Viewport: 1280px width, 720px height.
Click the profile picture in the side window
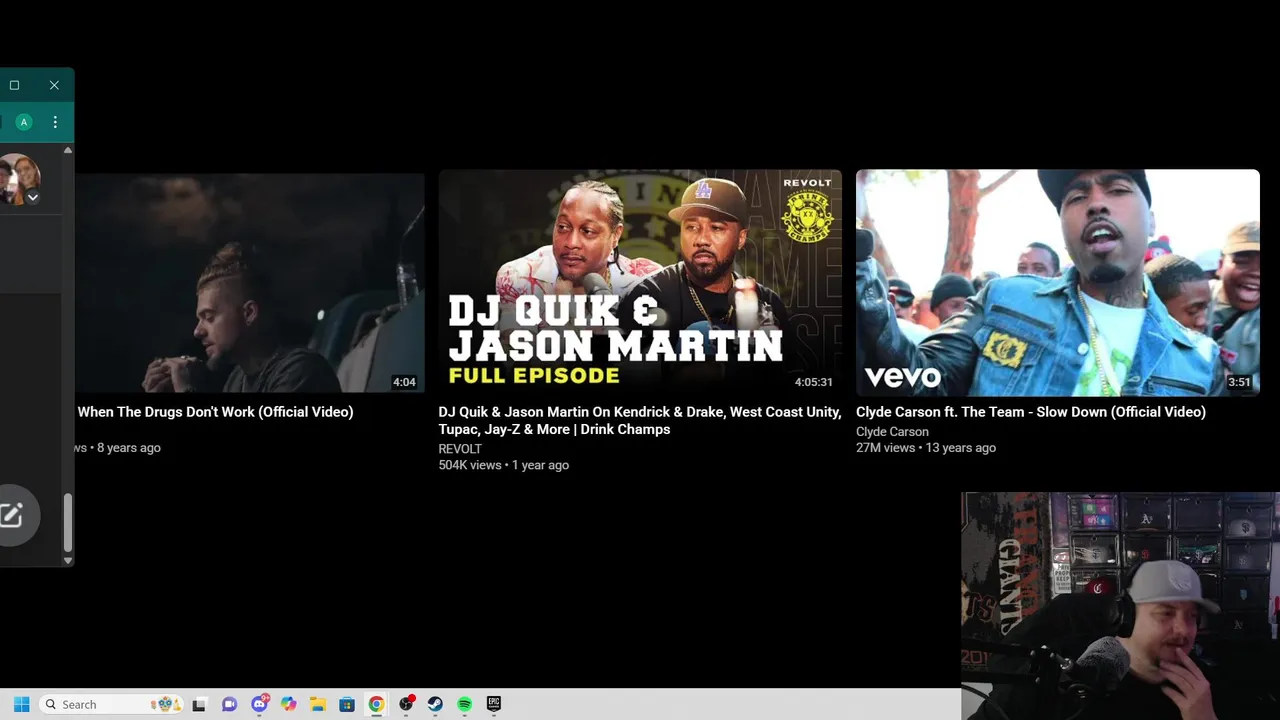[19, 179]
